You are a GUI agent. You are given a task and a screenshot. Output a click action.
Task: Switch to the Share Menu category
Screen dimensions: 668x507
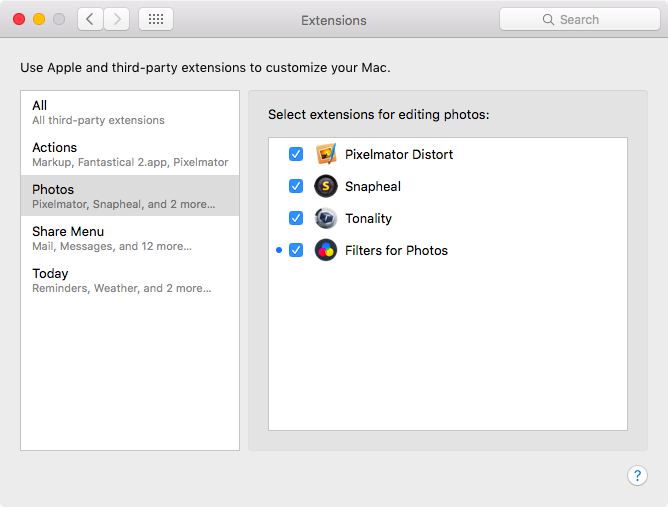tap(130, 238)
